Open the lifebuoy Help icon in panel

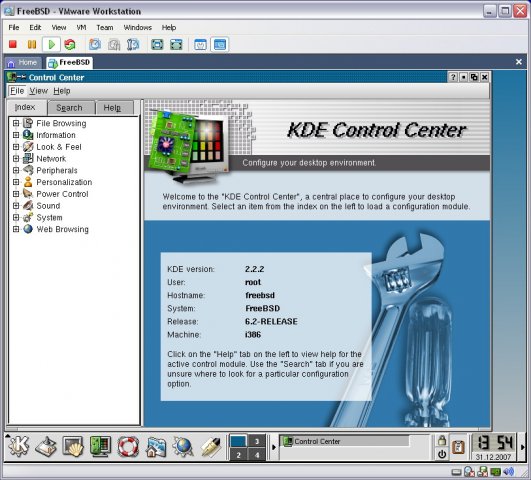point(128,446)
